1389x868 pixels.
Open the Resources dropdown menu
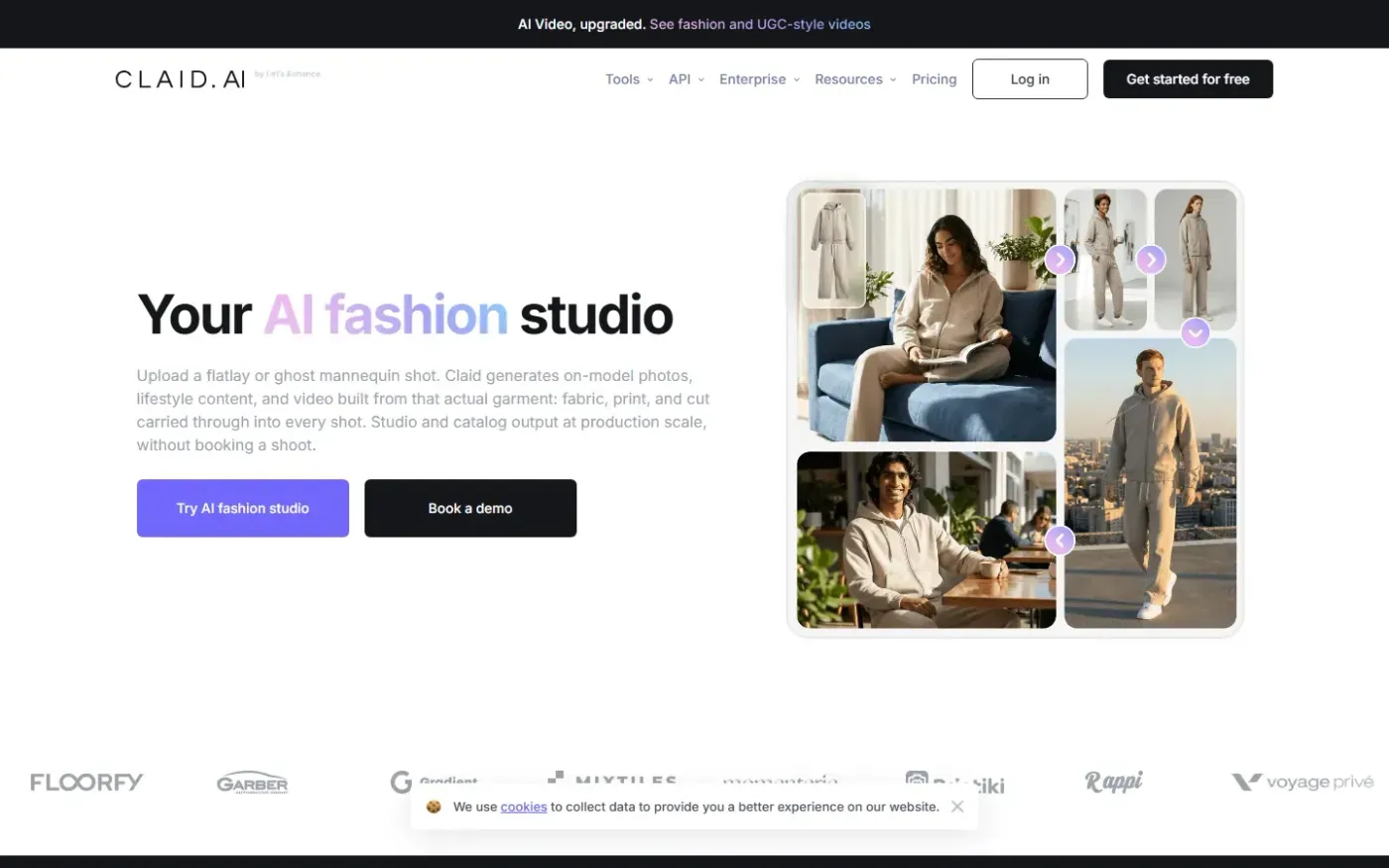tap(855, 79)
